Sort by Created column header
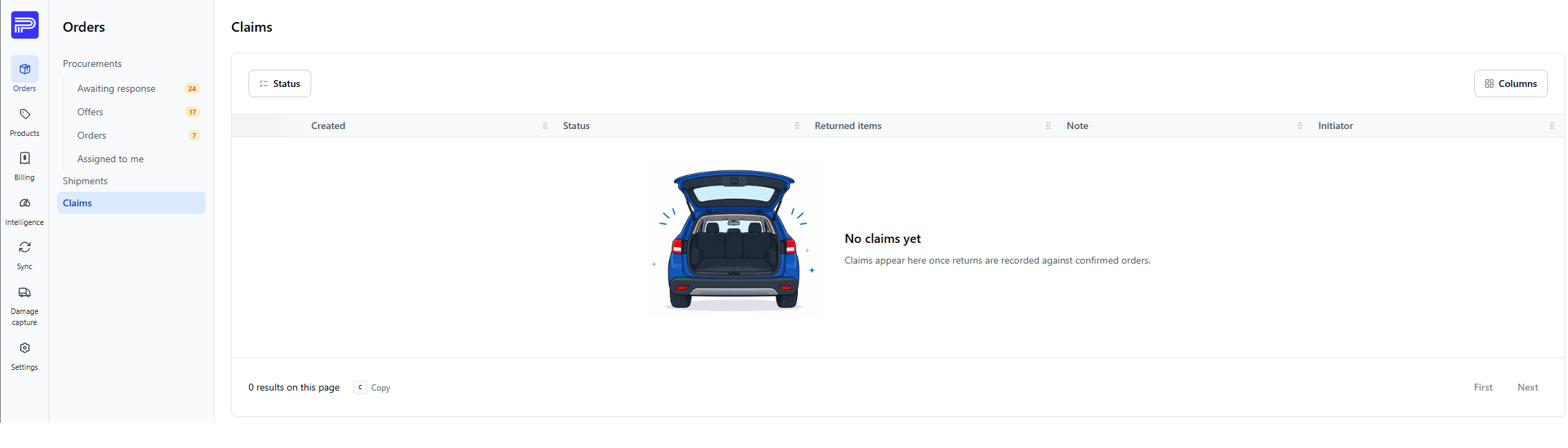 point(328,126)
